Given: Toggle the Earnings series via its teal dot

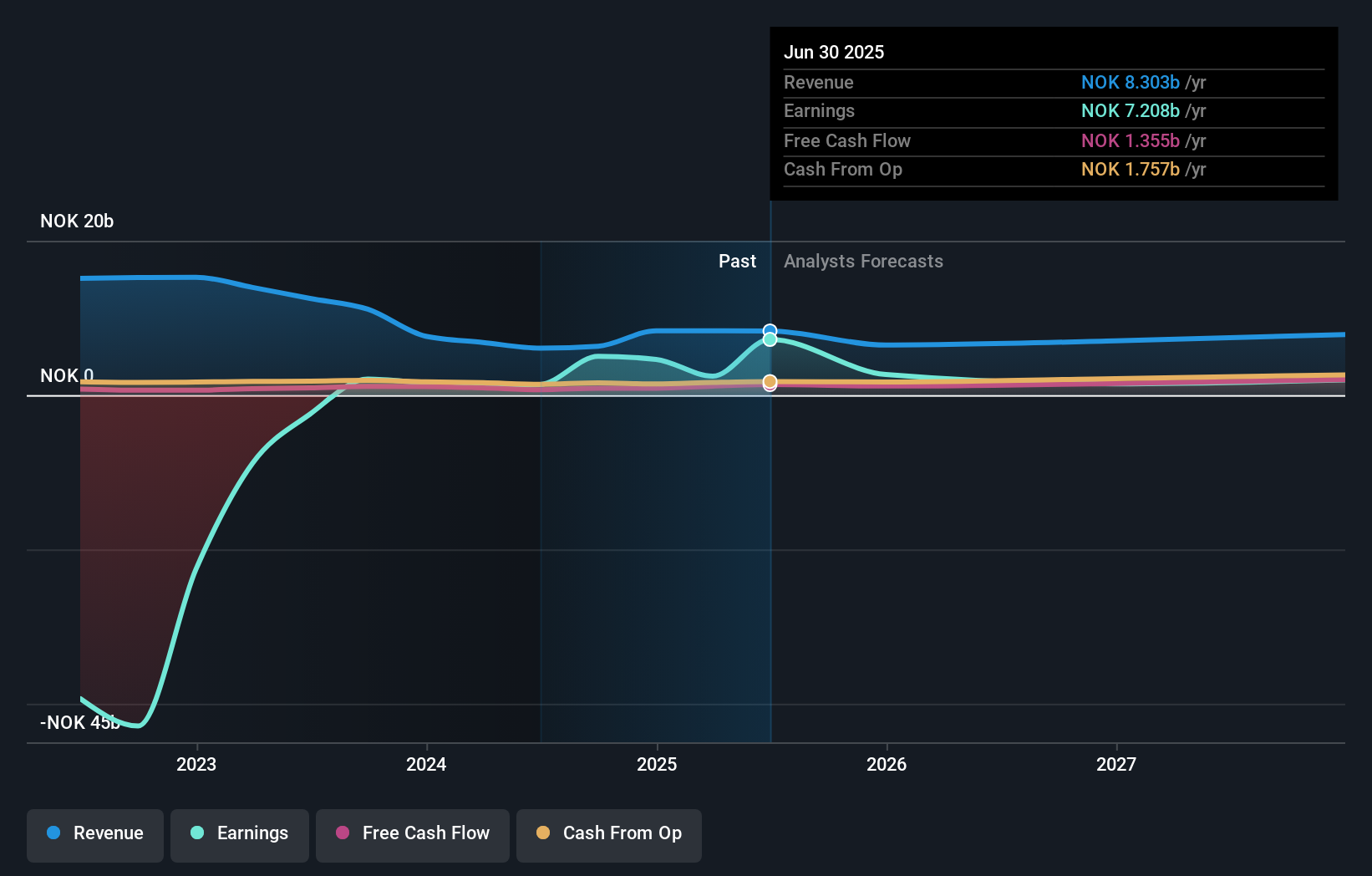Looking at the screenshot, I should pos(196,833).
